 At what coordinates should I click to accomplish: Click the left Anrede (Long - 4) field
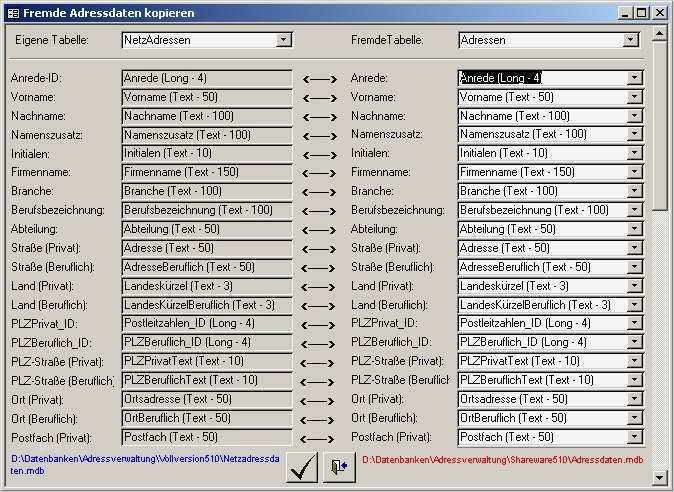pos(207,78)
